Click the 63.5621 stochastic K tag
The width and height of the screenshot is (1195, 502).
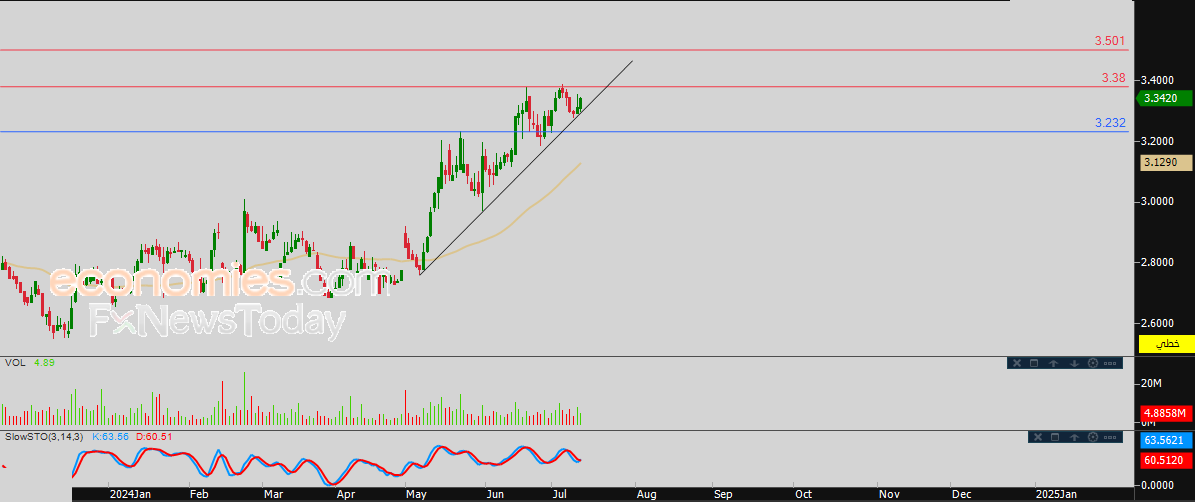click(1165, 440)
